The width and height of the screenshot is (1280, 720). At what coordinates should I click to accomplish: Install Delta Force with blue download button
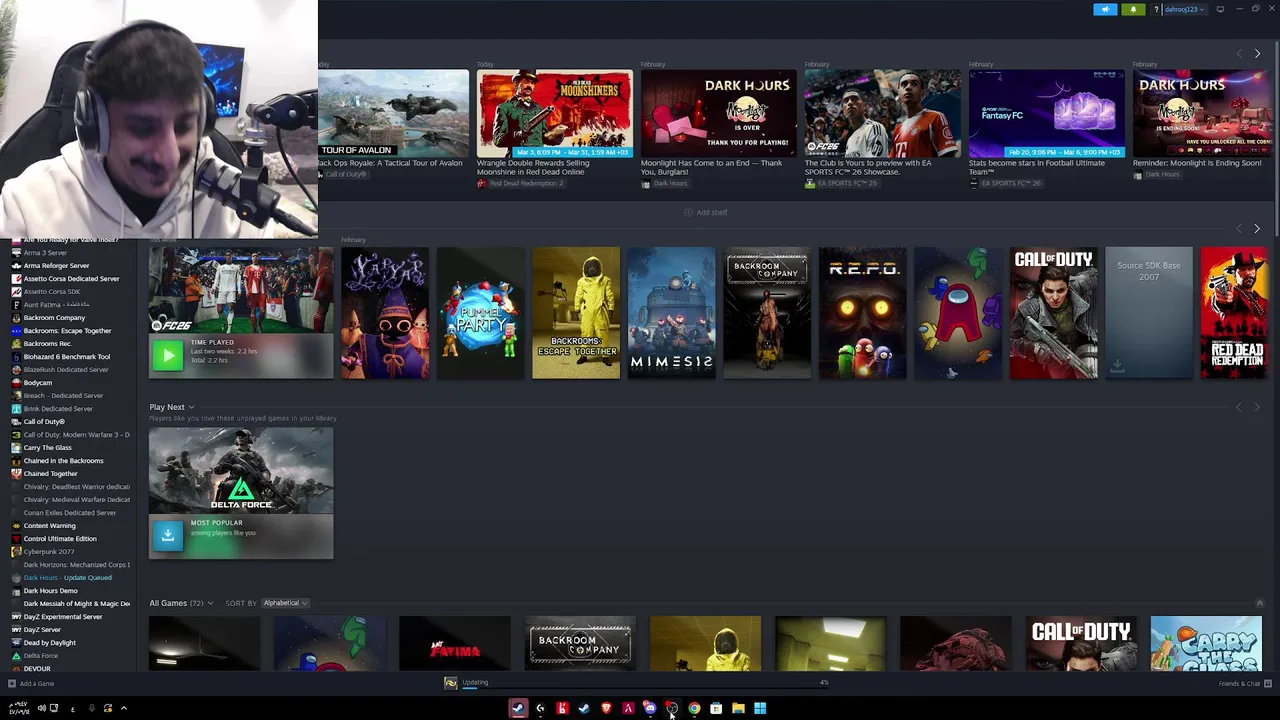click(x=168, y=535)
